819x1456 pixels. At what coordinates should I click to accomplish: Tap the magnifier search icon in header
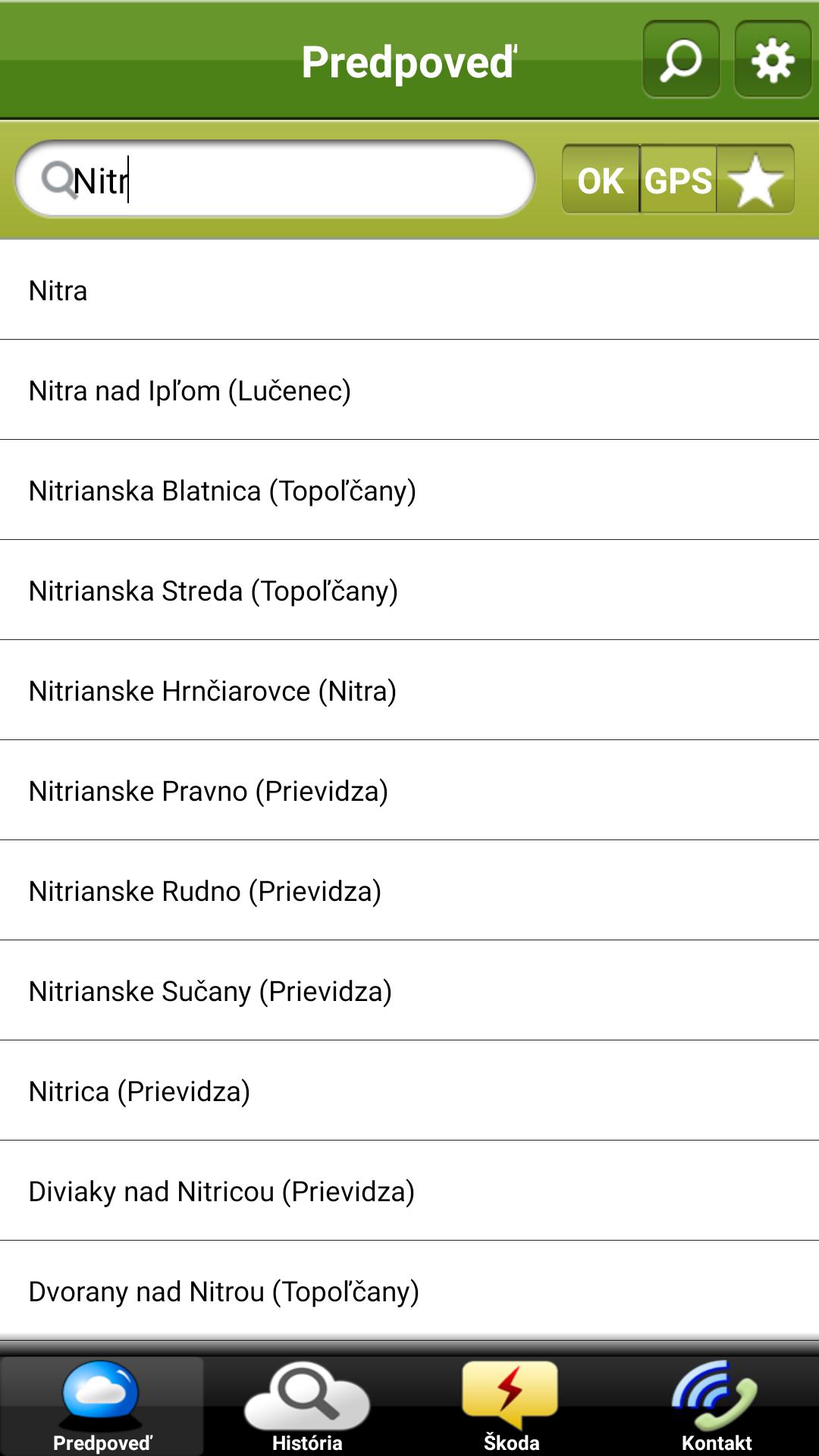click(x=681, y=60)
